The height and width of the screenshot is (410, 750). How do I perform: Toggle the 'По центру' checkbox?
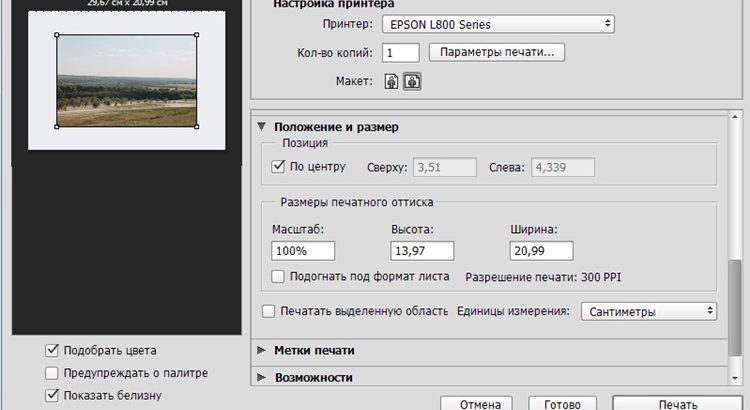[279, 166]
